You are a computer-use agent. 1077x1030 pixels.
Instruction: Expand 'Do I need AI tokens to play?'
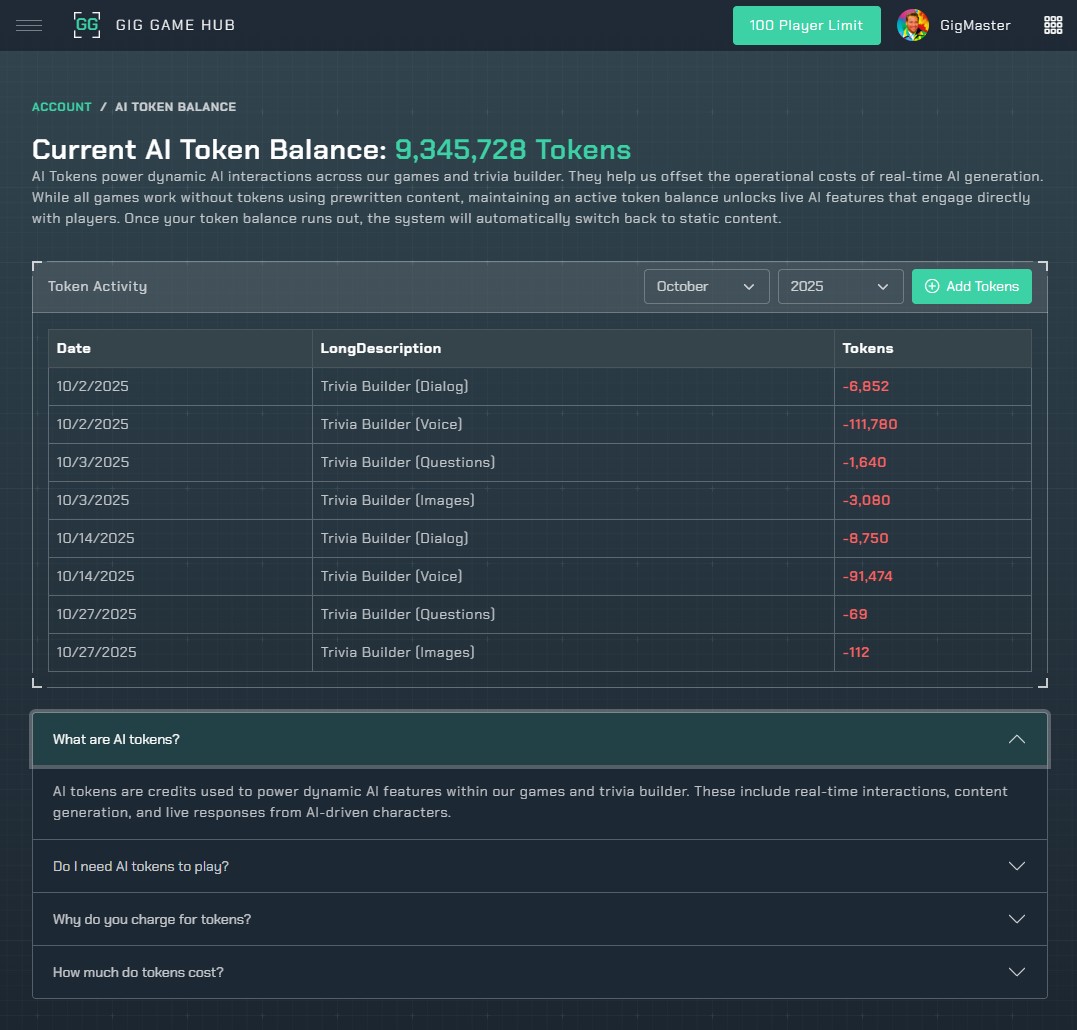[x=540, y=866]
